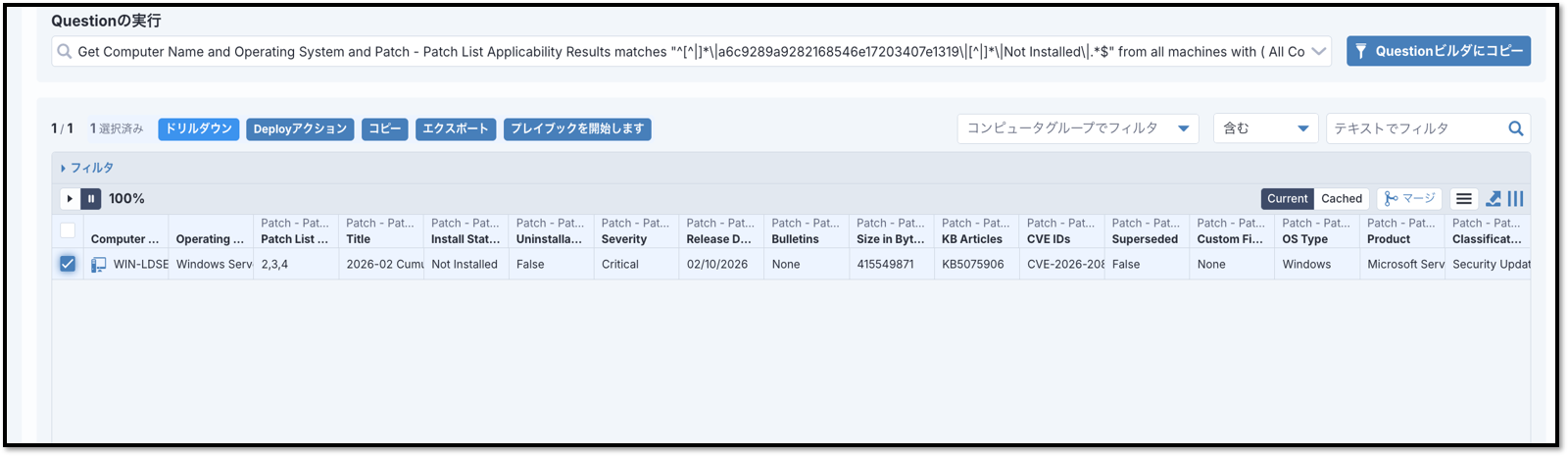This screenshot has width=1568, height=456.
Task: Switch results view to Cached
Action: tap(1341, 199)
